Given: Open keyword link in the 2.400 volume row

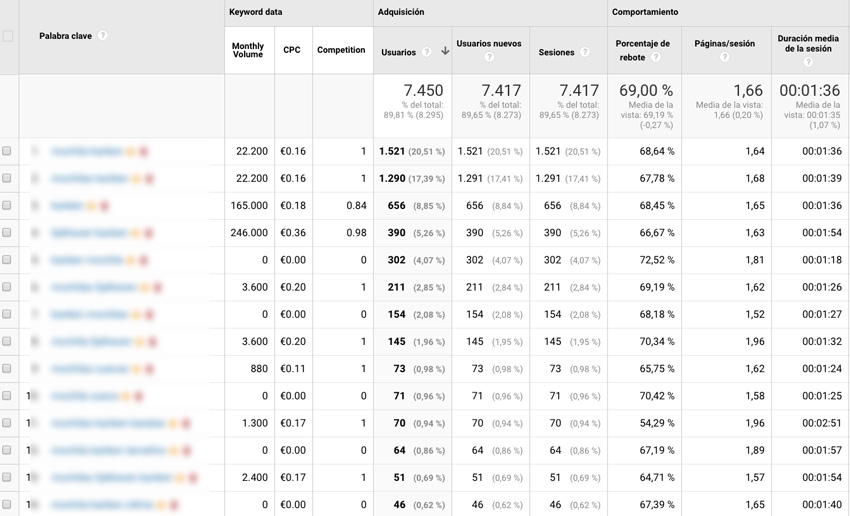Looking at the screenshot, I should click(x=111, y=478).
